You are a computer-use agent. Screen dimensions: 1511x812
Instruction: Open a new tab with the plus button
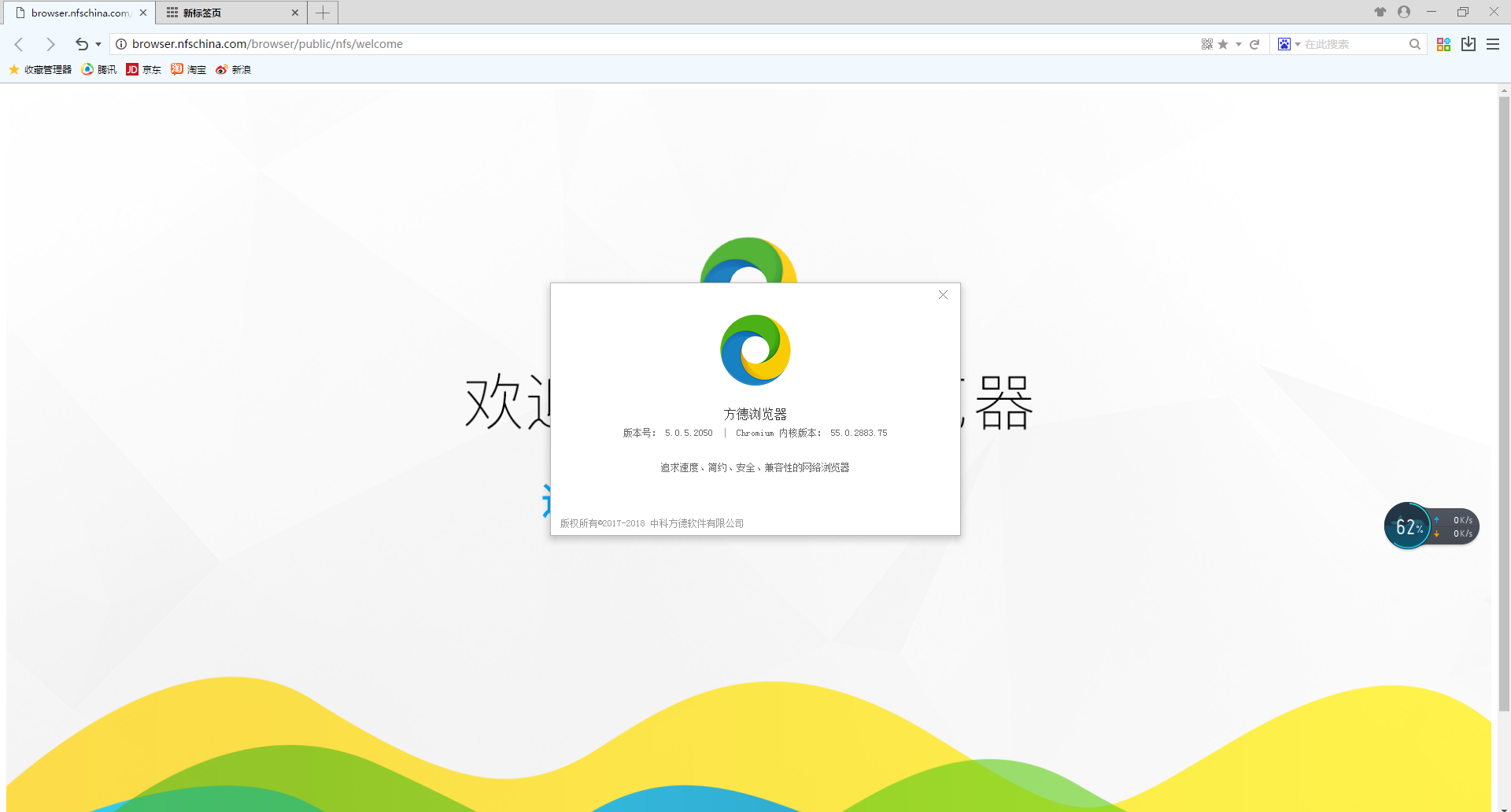323,13
